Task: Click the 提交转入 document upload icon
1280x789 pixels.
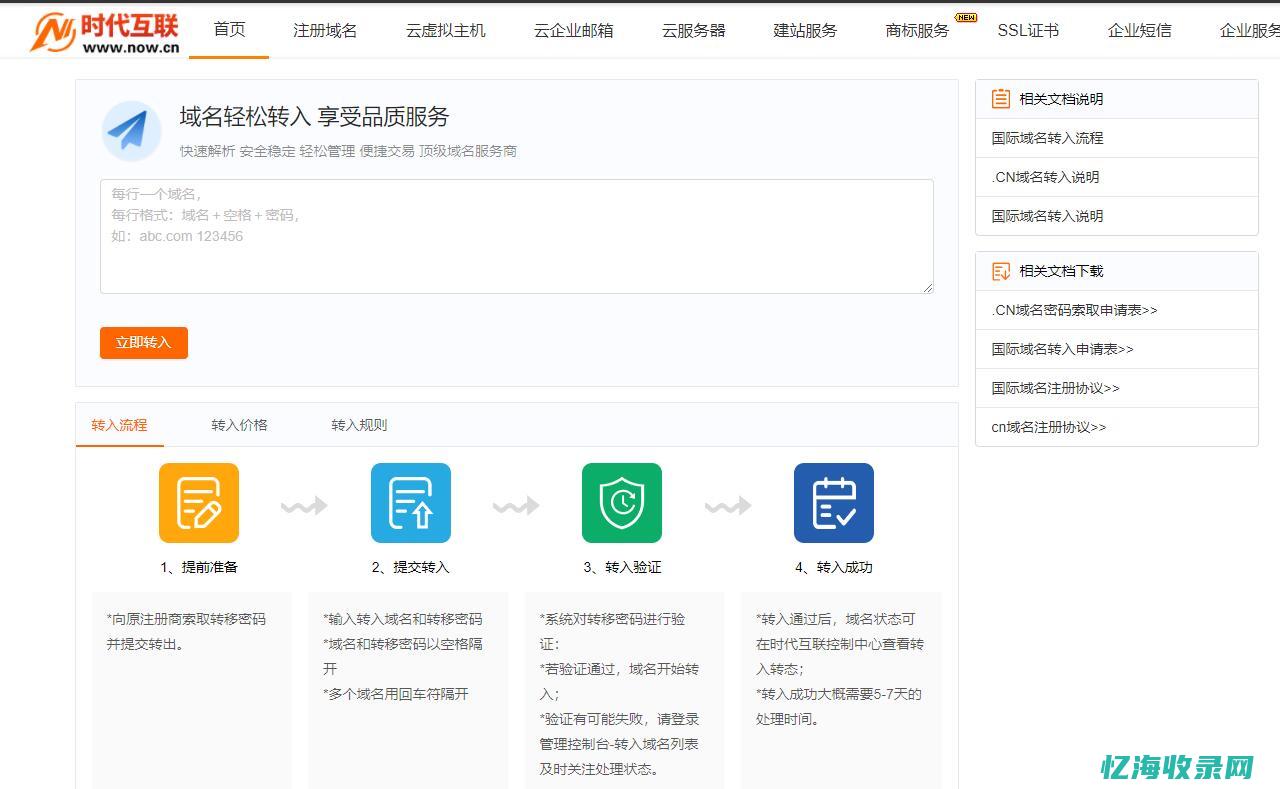Action: [x=410, y=502]
